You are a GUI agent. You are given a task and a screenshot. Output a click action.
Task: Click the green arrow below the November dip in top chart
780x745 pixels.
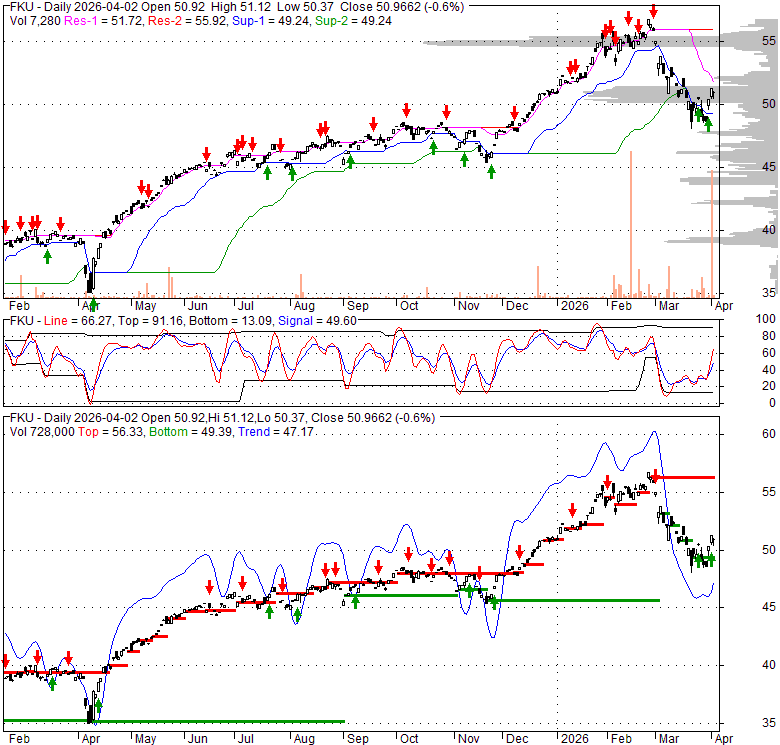[491, 171]
